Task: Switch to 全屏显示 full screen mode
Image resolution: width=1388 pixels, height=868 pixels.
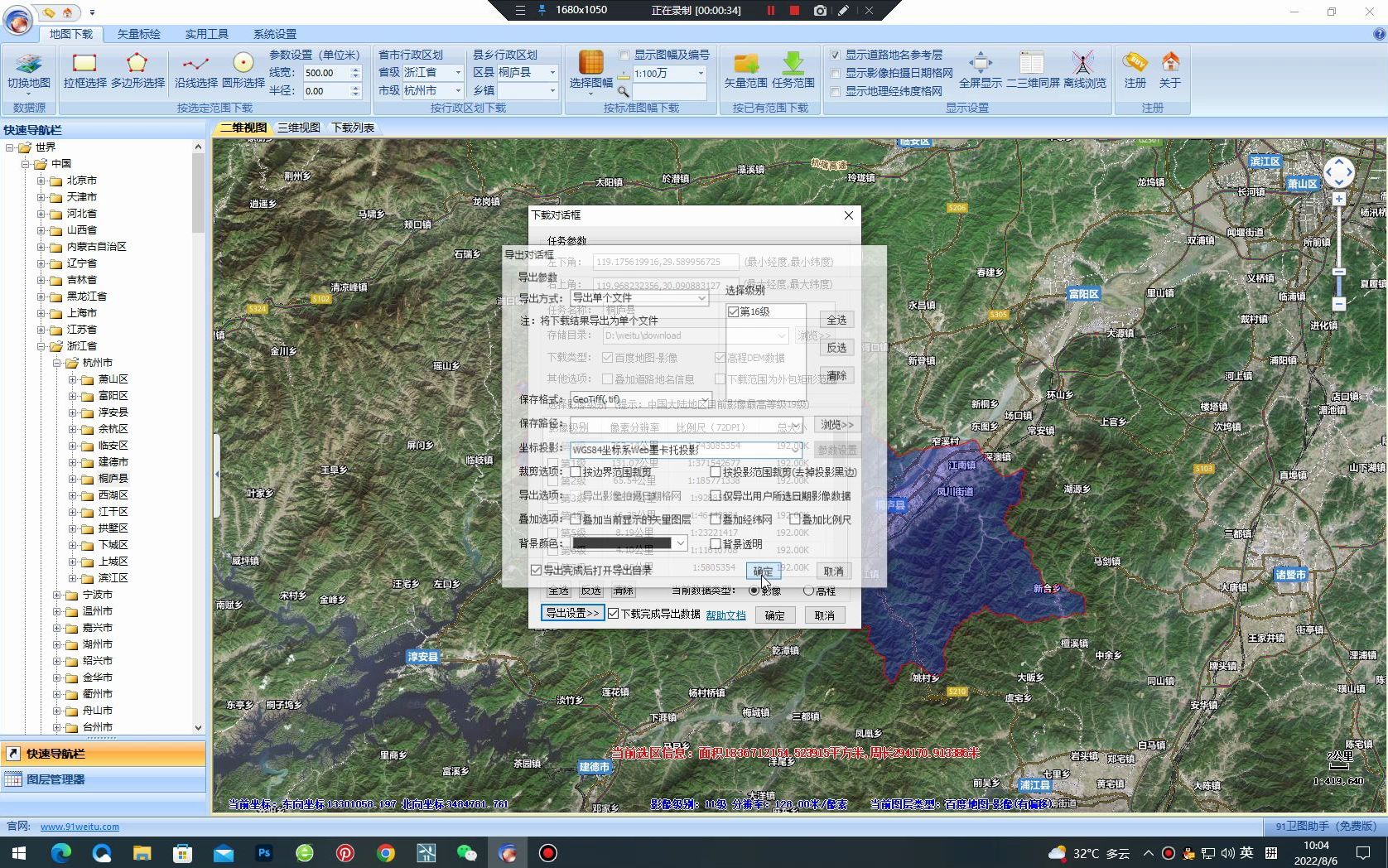Action: coord(981,71)
